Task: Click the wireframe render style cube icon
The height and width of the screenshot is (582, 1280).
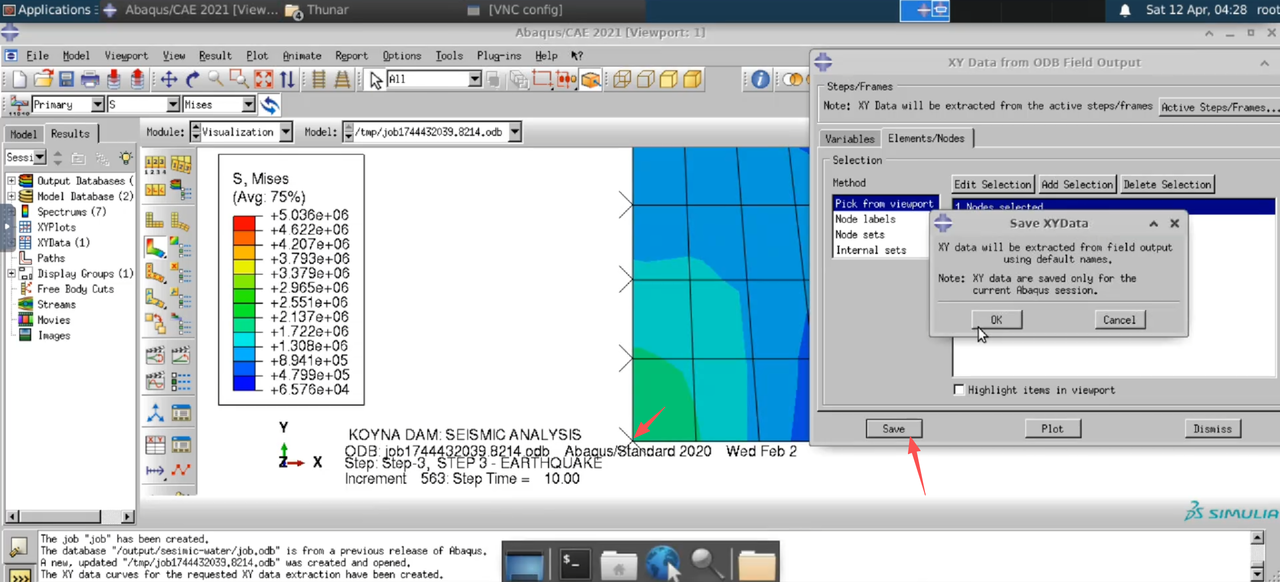Action: coord(622,79)
